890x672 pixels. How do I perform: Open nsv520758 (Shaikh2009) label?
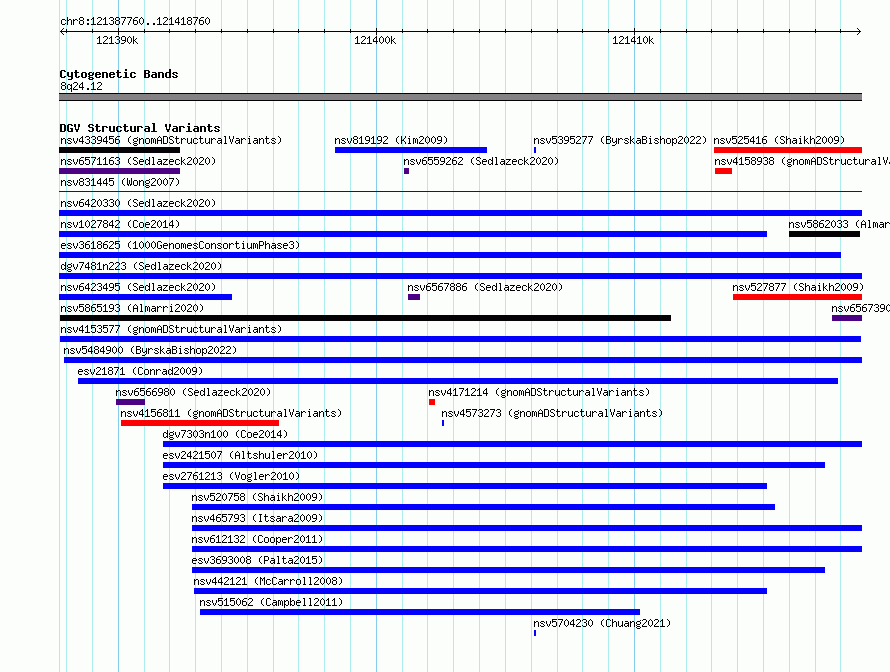point(257,497)
